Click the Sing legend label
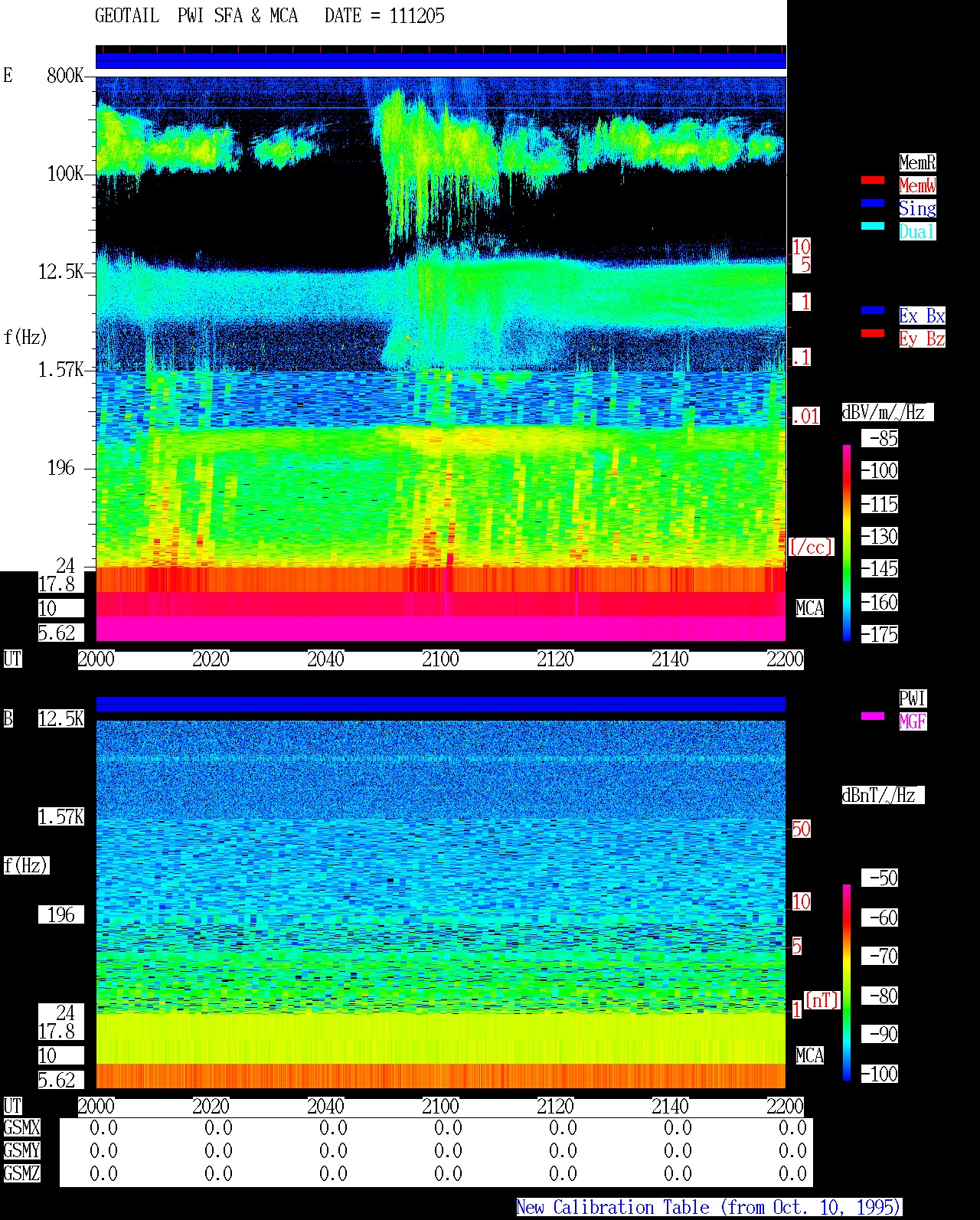The image size is (980, 1220). coord(917,208)
